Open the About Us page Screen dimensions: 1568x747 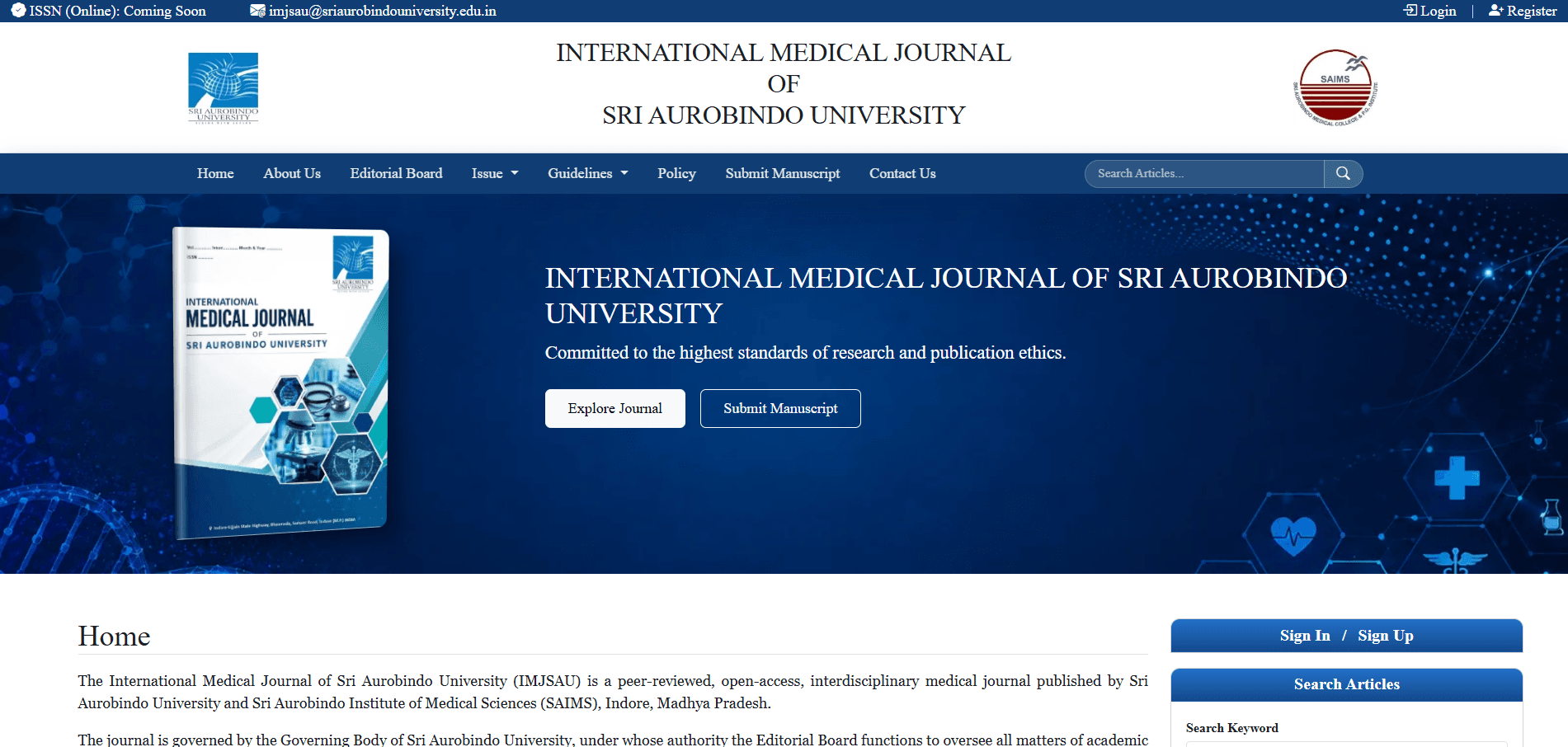point(292,173)
